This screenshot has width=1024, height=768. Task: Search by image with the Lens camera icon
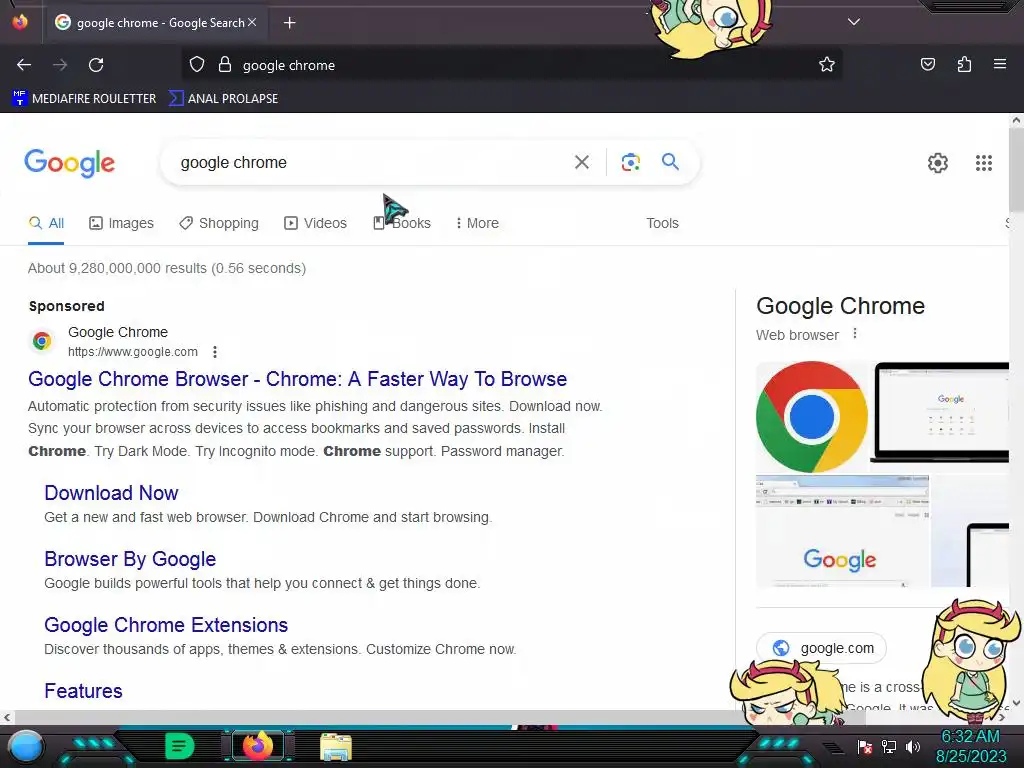(630, 162)
